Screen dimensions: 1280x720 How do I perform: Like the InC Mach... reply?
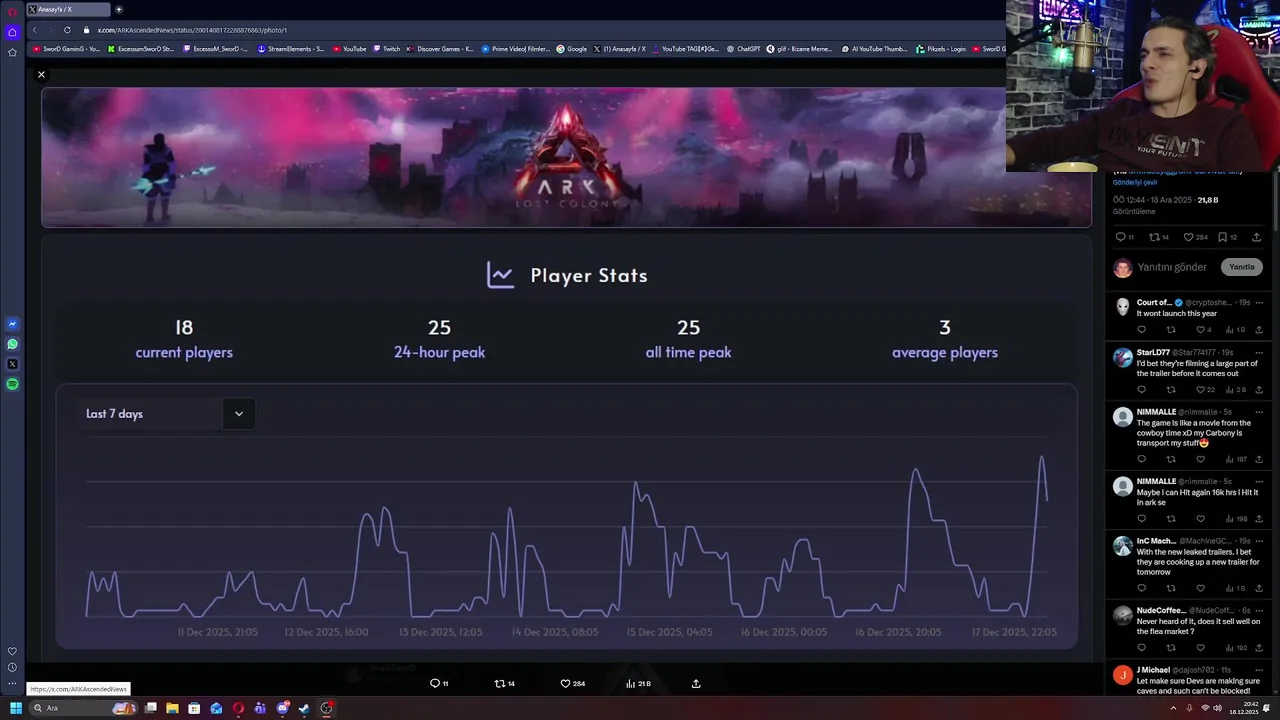point(1201,588)
